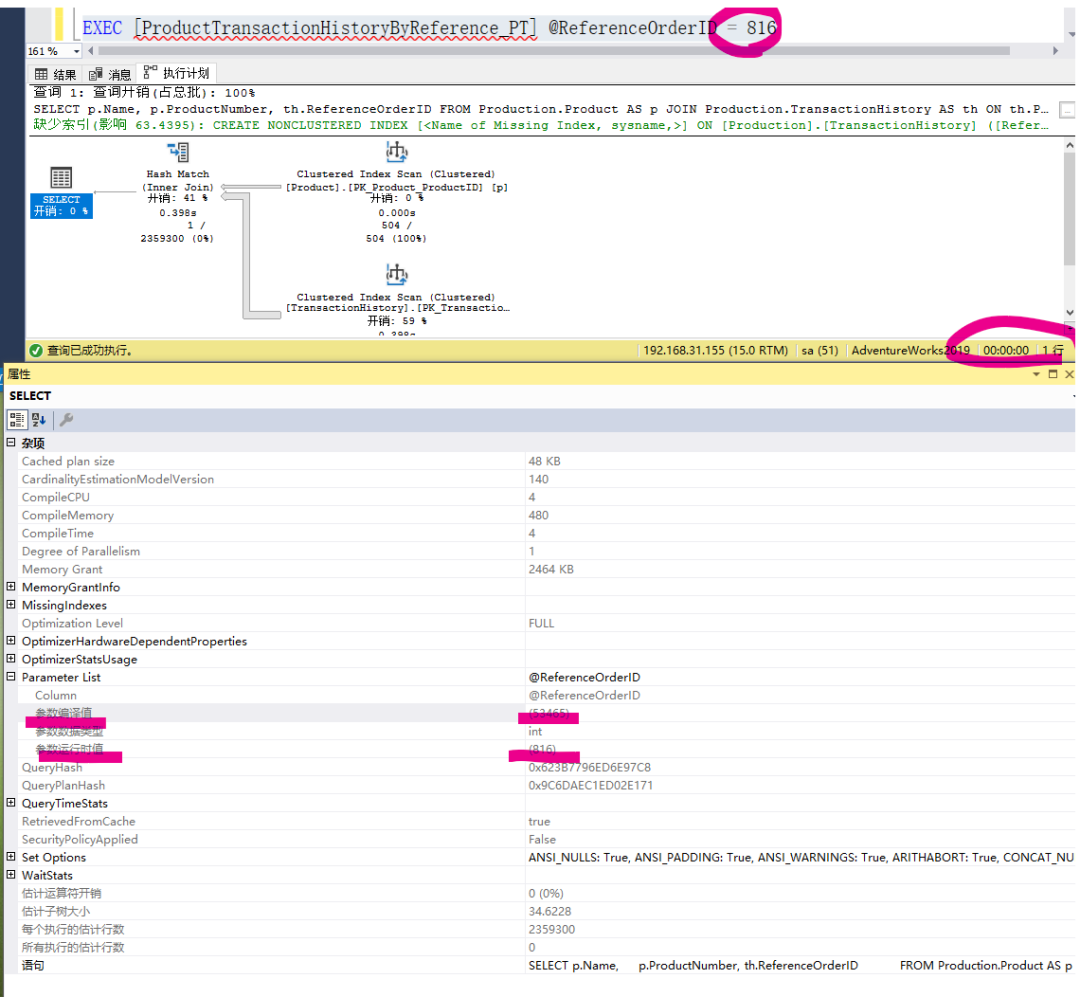The image size is (1080, 997).
Task: Select the Memory Grant property row
Action: (x=540, y=569)
